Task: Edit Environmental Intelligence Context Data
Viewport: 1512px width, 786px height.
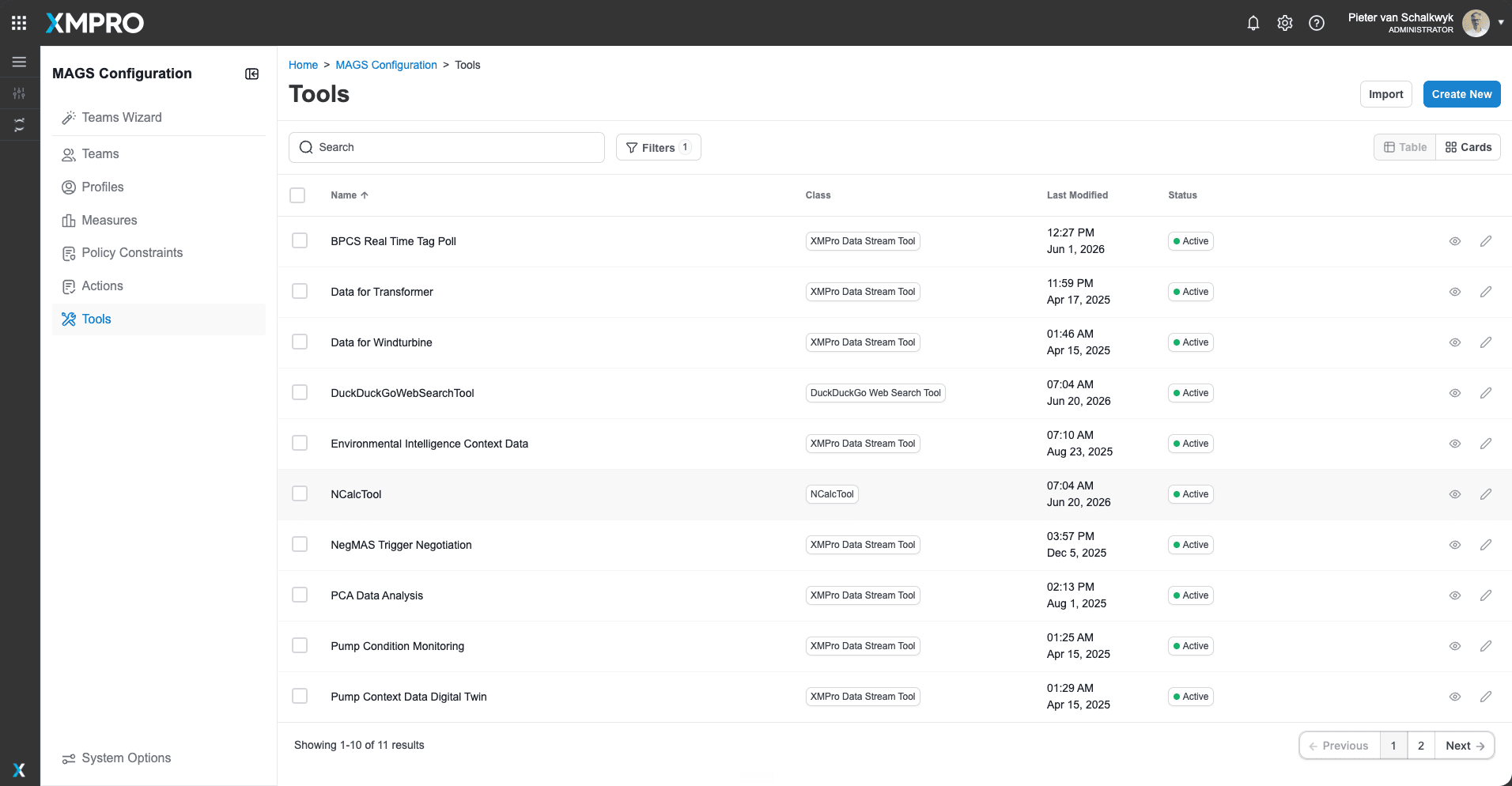Action: pyautogui.click(x=1486, y=444)
